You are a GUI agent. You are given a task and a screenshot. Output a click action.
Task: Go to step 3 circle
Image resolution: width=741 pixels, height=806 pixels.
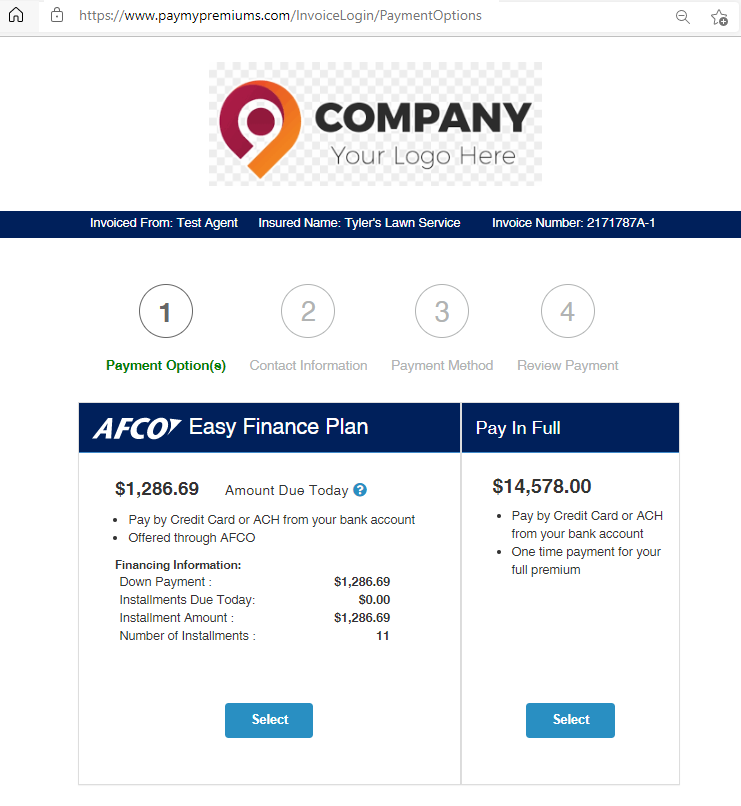(x=442, y=312)
